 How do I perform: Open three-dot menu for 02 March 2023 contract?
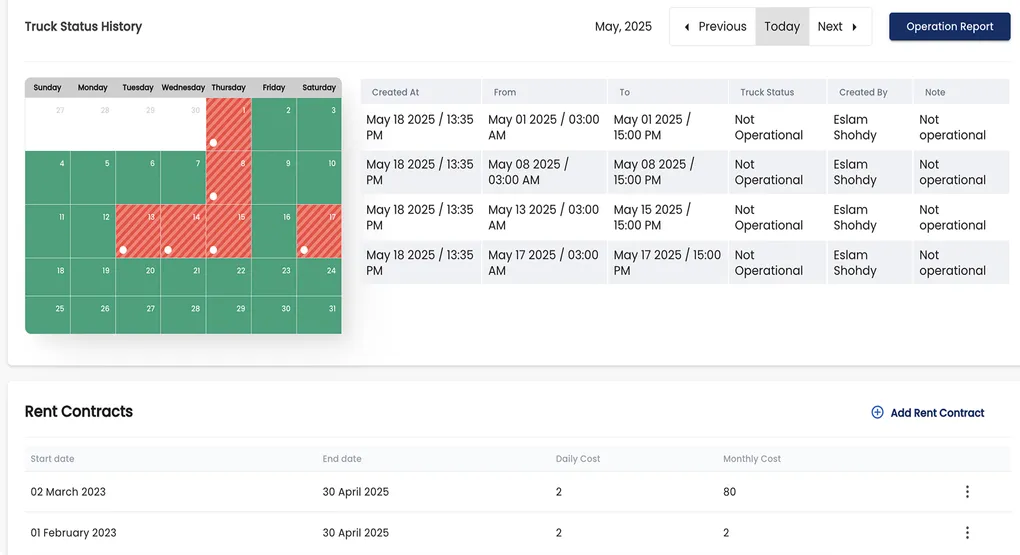(966, 492)
